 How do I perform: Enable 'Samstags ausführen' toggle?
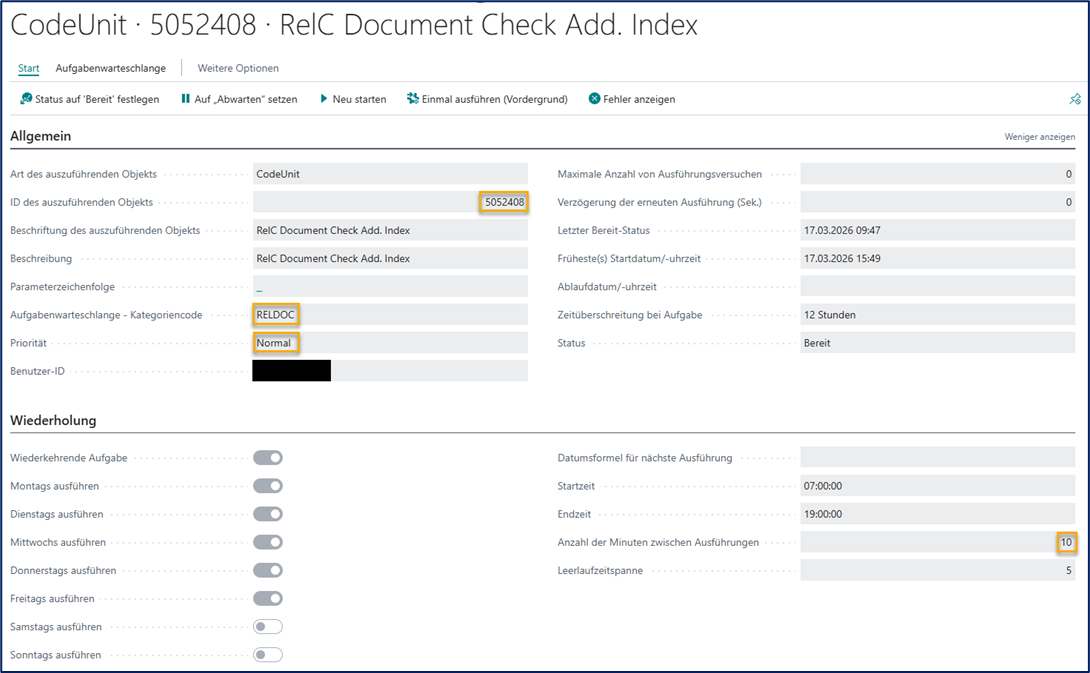click(x=268, y=627)
